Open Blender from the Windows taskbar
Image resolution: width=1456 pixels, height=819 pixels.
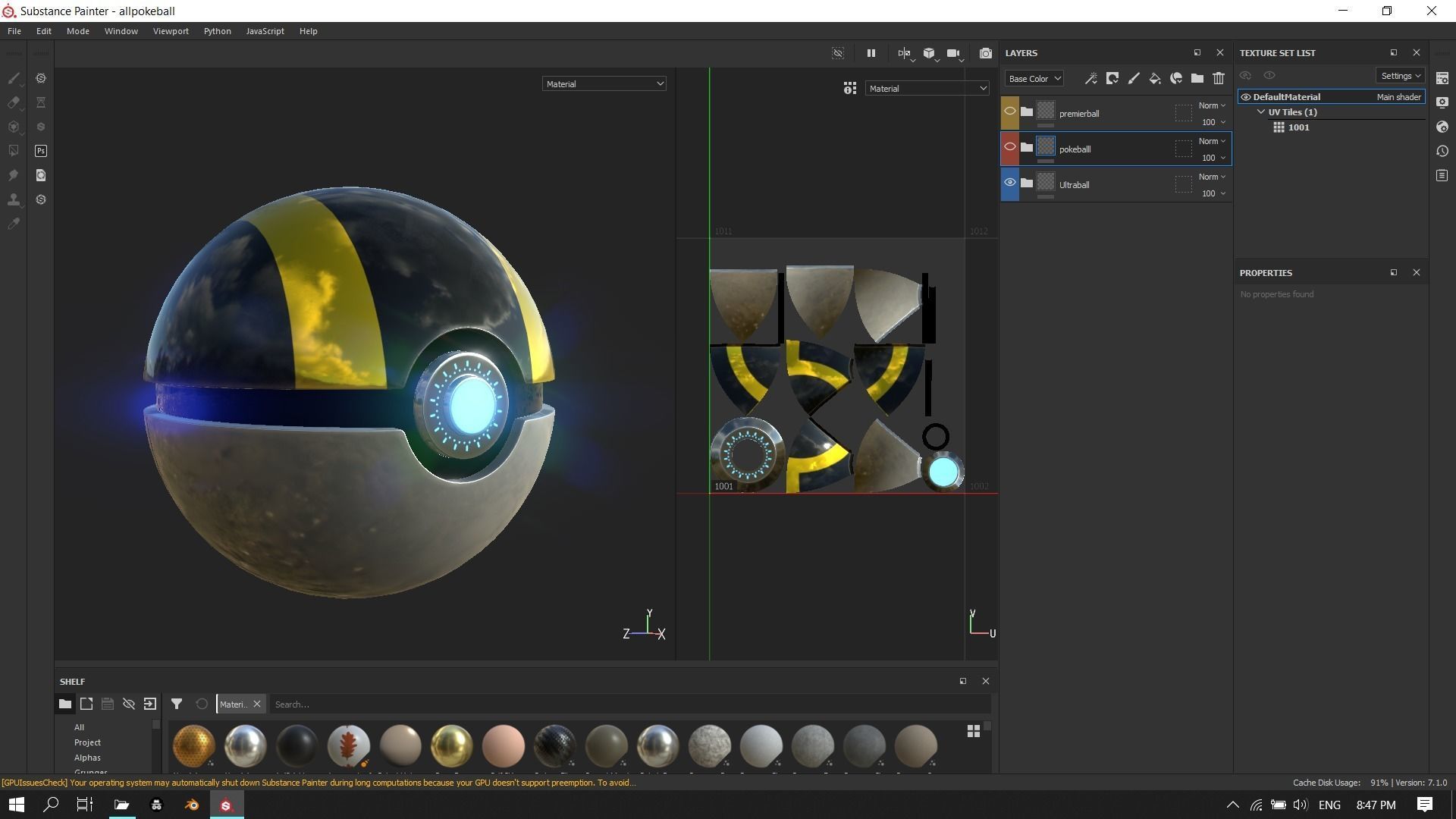click(x=191, y=805)
